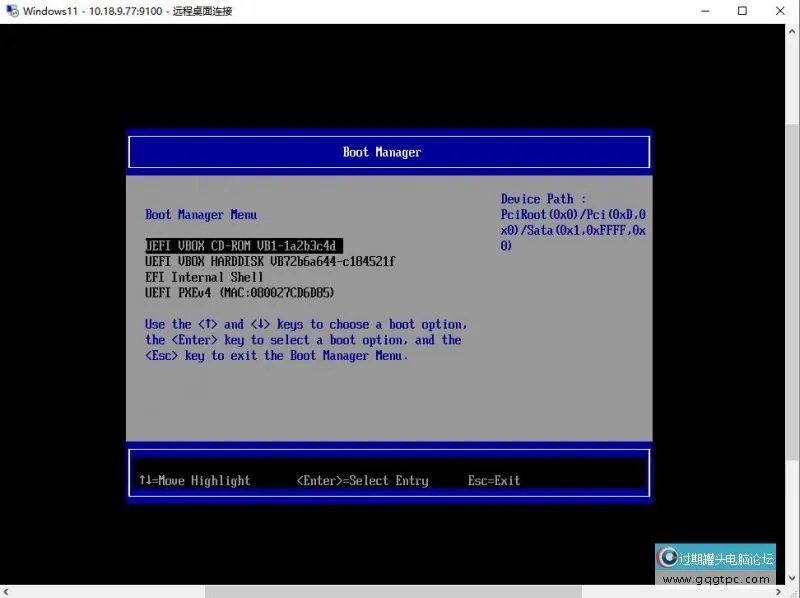Click the horizontal scrollbar left arrow
800x598 pixels.
(7, 591)
